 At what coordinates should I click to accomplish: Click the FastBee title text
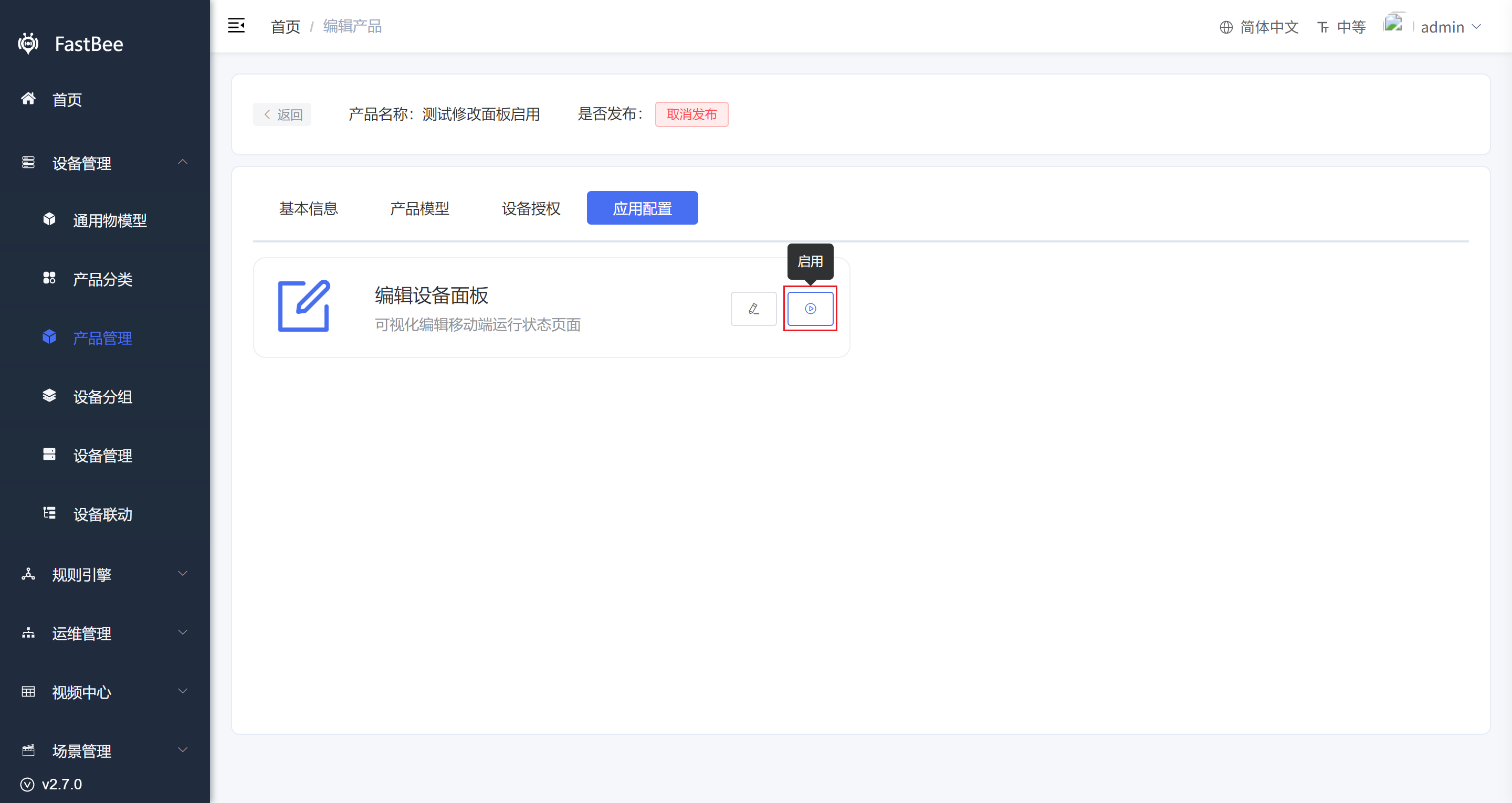pos(89,44)
